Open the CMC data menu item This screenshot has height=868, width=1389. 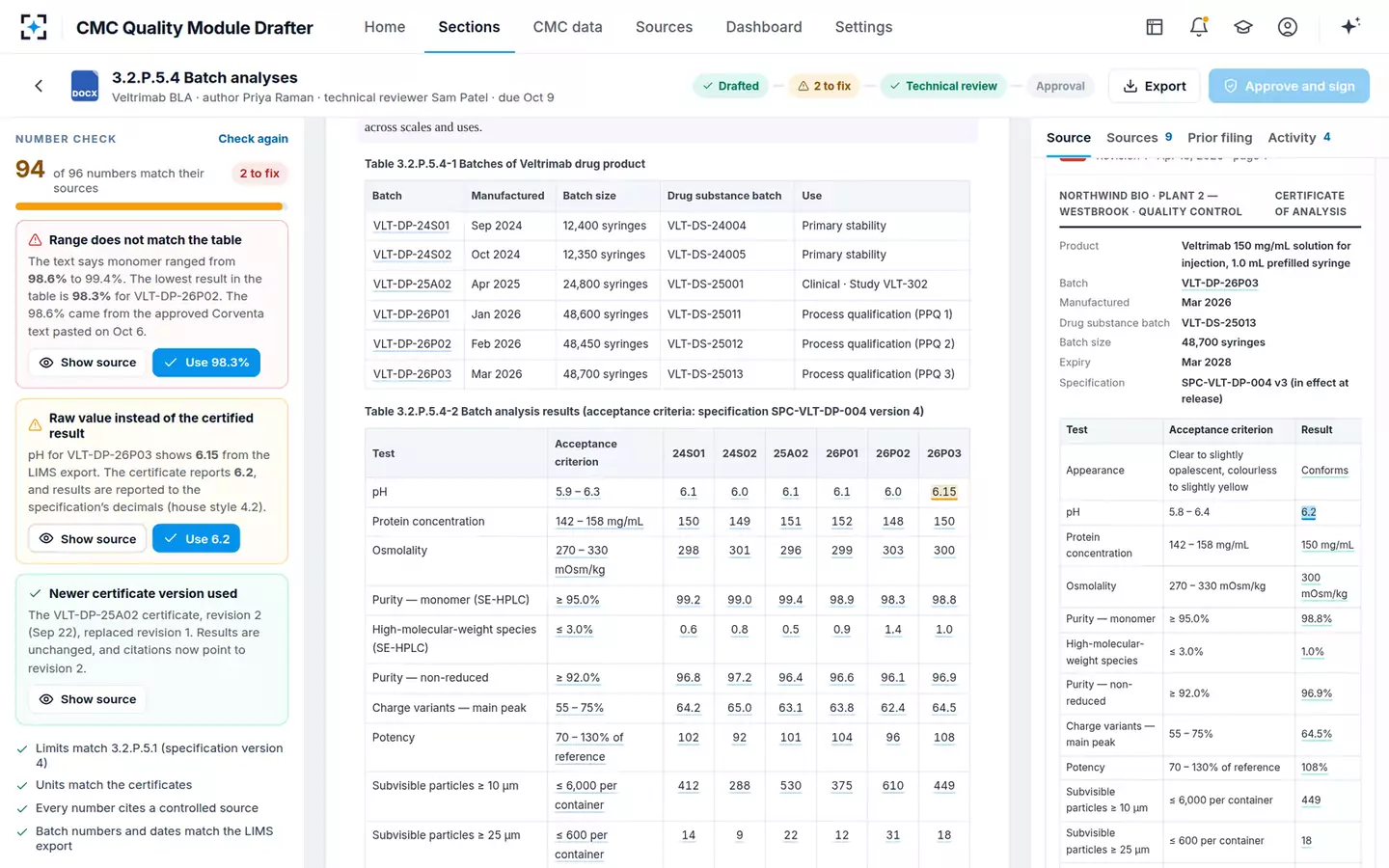tap(567, 27)
